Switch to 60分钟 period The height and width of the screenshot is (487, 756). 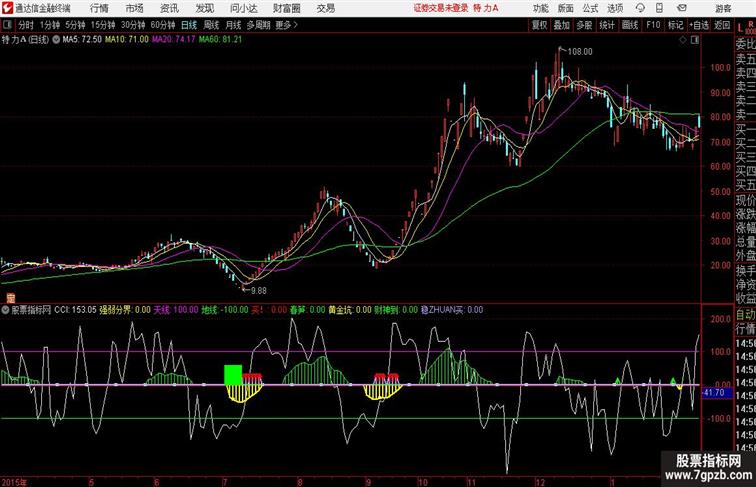(162, 25)
